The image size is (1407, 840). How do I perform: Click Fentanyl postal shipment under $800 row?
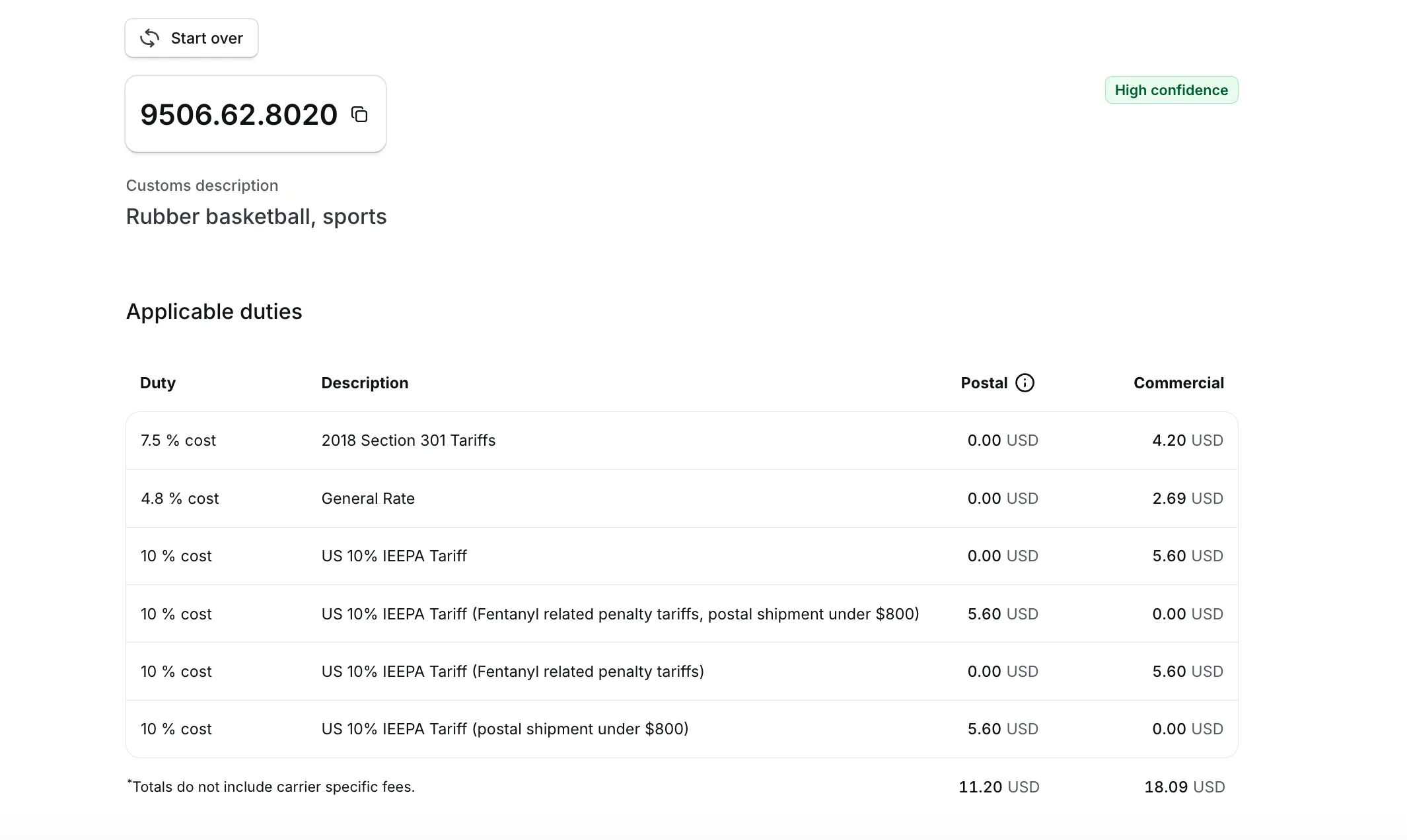[620, 614]
